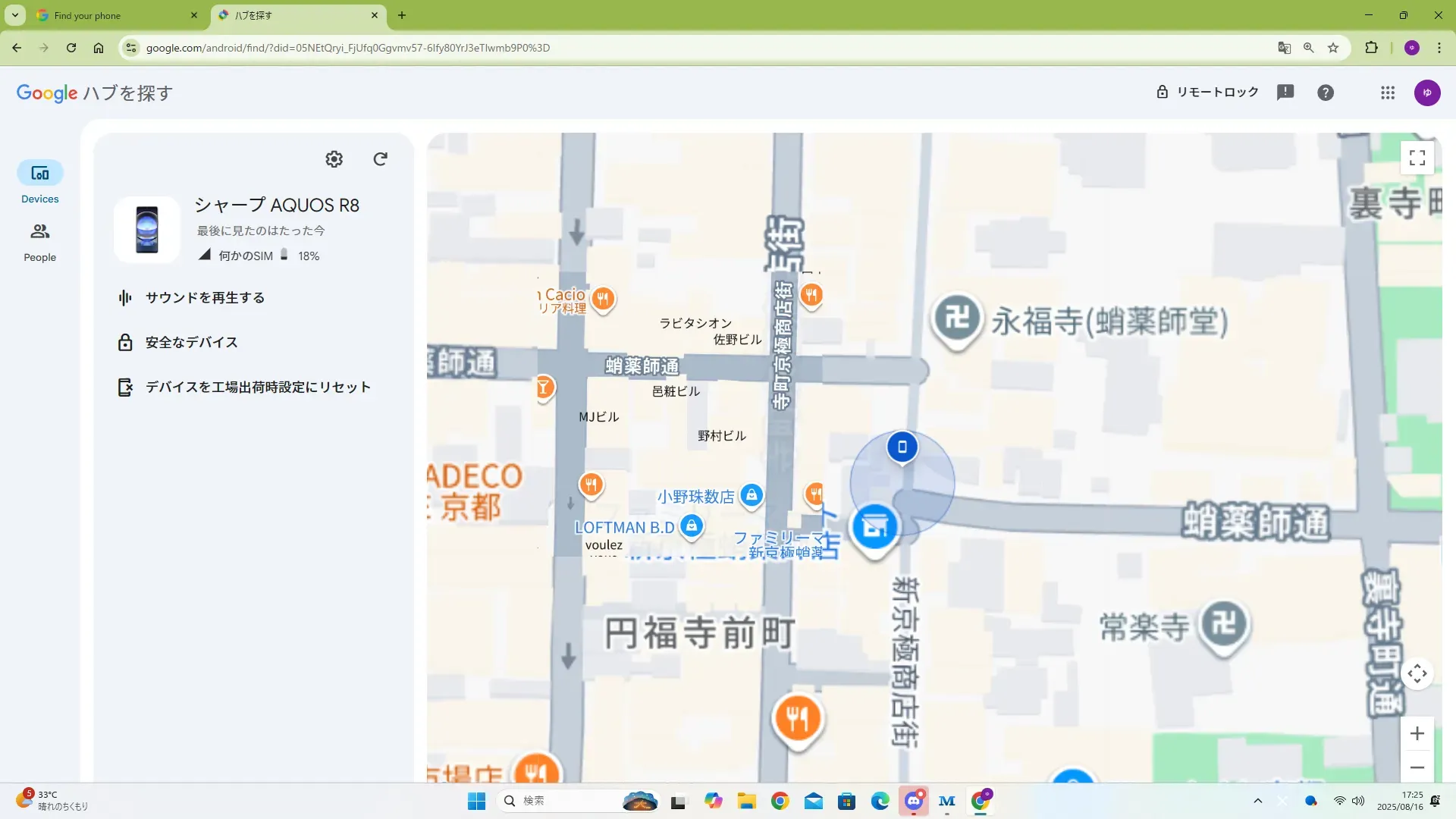The width and height of the screenshot is (1456, 819).
Task: Click the map recenter location icon
Action: [x=1417, y=673]
